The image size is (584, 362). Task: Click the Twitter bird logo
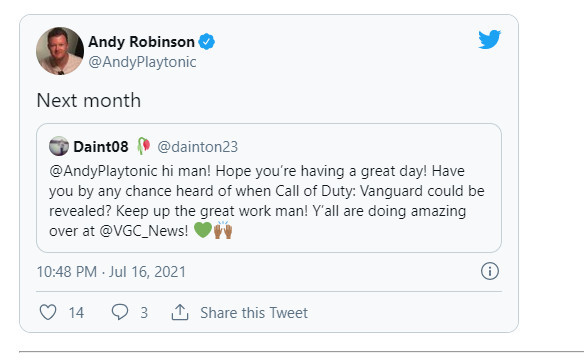(x=489, y=39)
